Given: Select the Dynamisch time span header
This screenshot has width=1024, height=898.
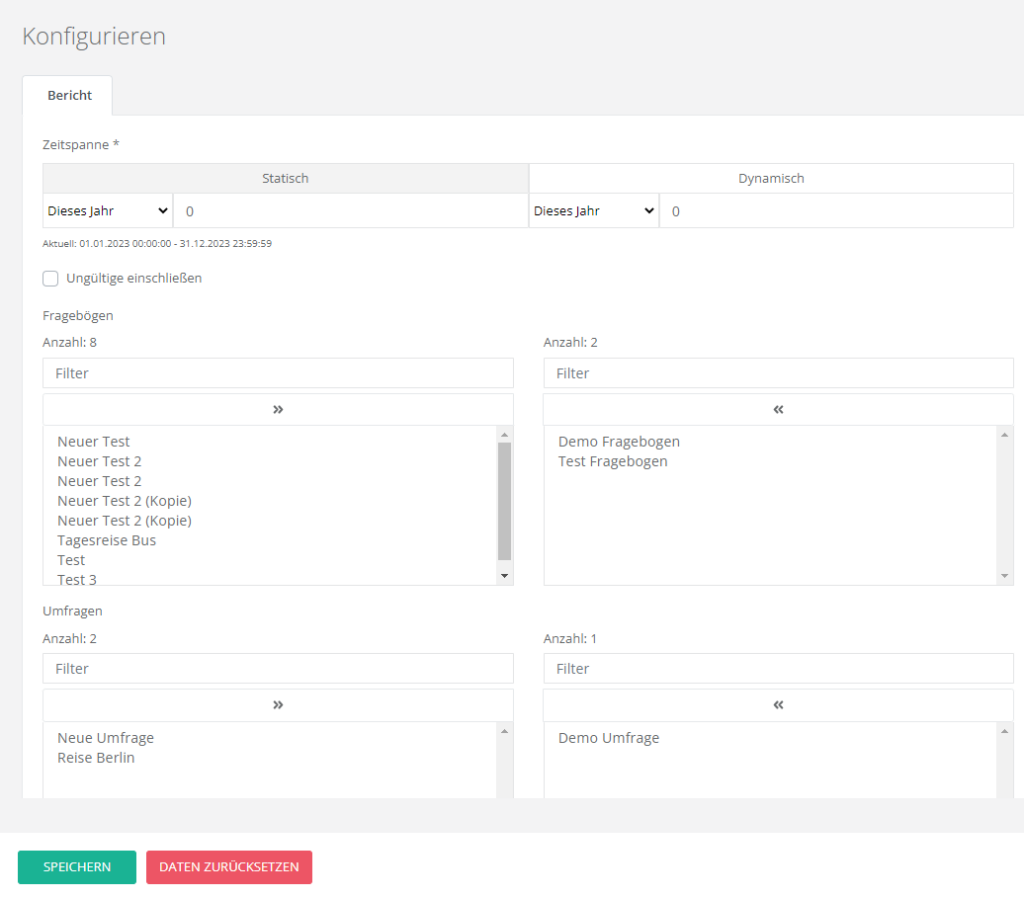Looking at the screenshot, I should (x=771, y=178).
